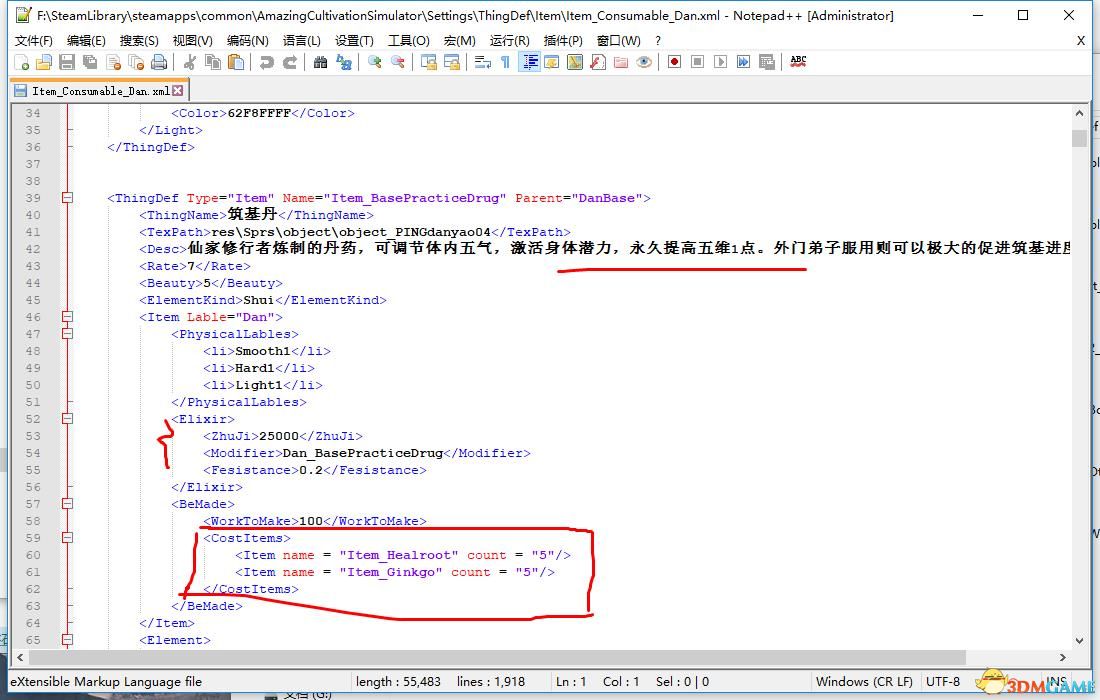This screenshot has width=1100, height=700.
Task: Collapse the Elixir block fold marker
Action: tap(67, 419)
